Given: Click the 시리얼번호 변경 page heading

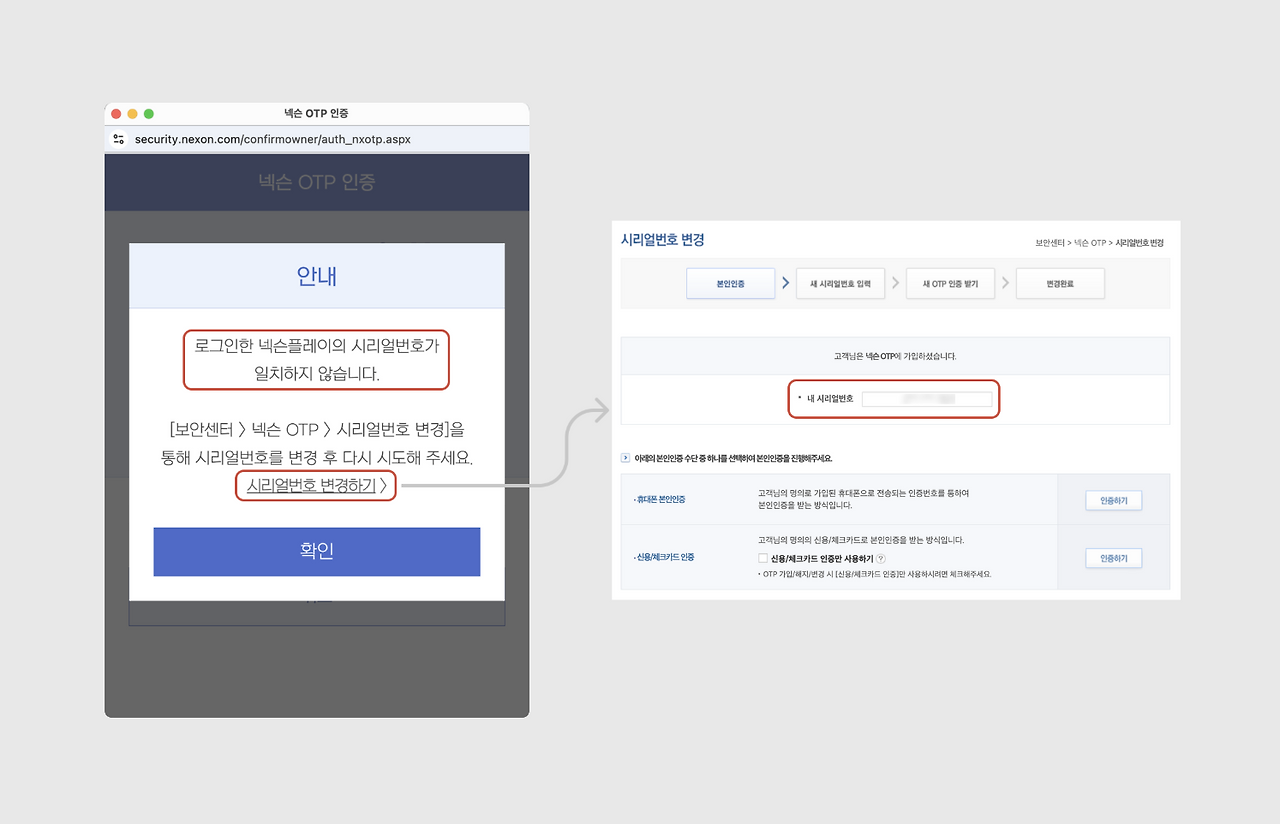Looking at the screenshot, I should pos(663,240).
